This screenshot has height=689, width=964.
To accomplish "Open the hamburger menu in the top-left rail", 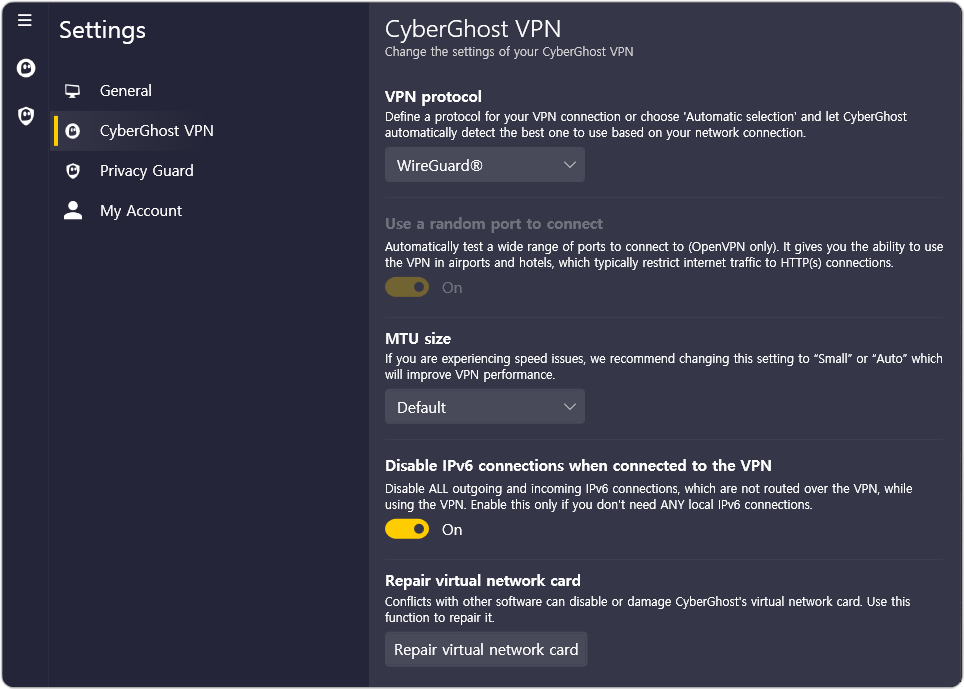I will [x=25, y=20].
